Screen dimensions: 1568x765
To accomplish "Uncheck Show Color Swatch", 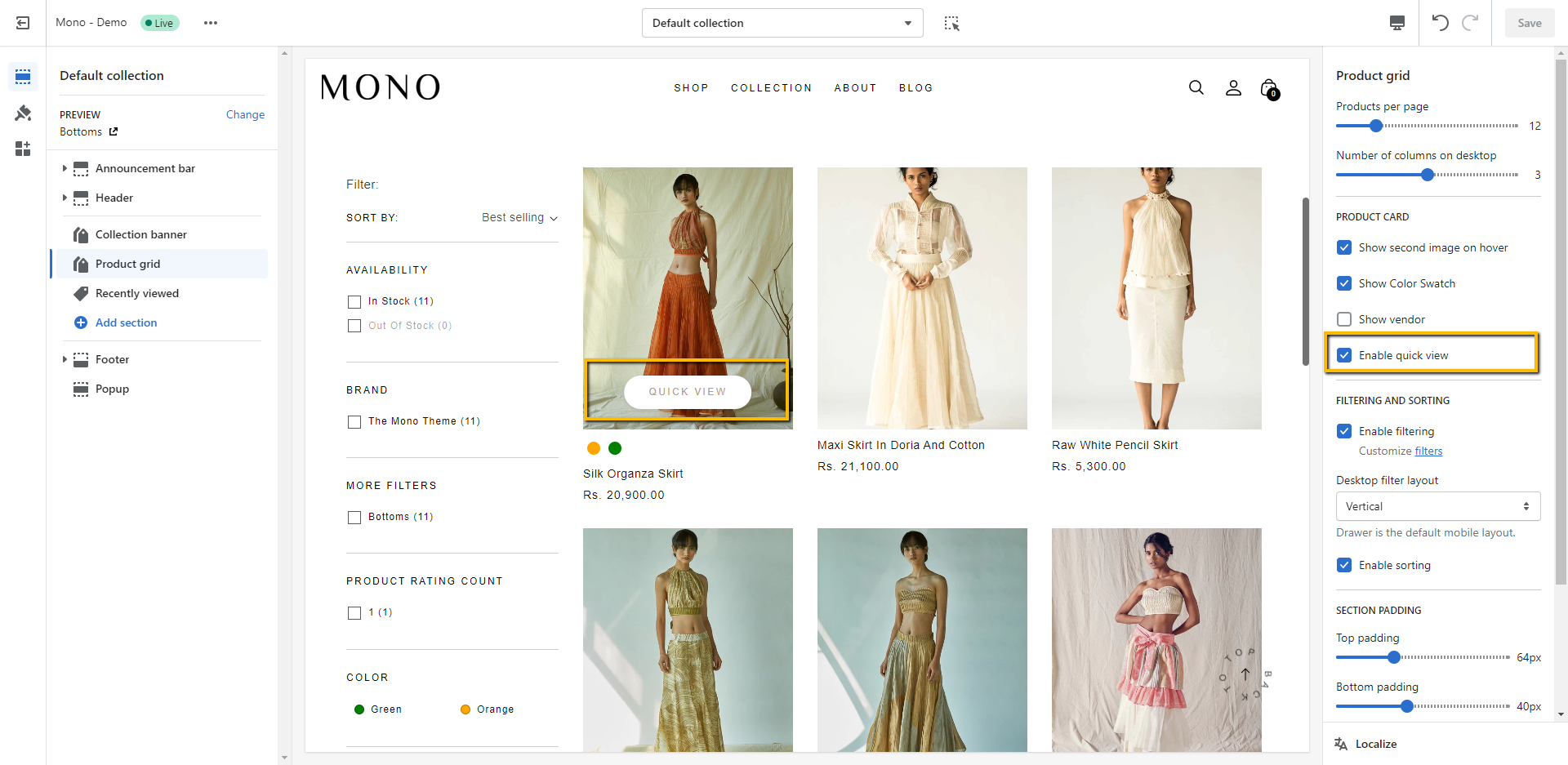I will point(1344,283).
